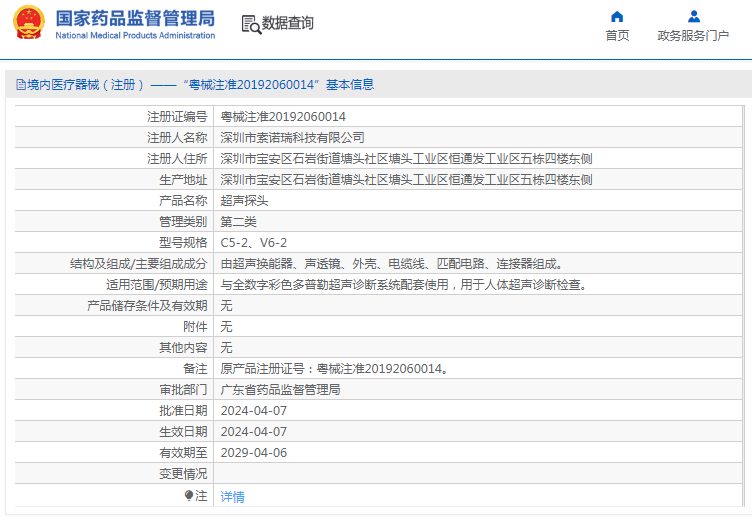Click the 备注 remark value
This screenshot has height=520, width=752.
coord(334,369)
